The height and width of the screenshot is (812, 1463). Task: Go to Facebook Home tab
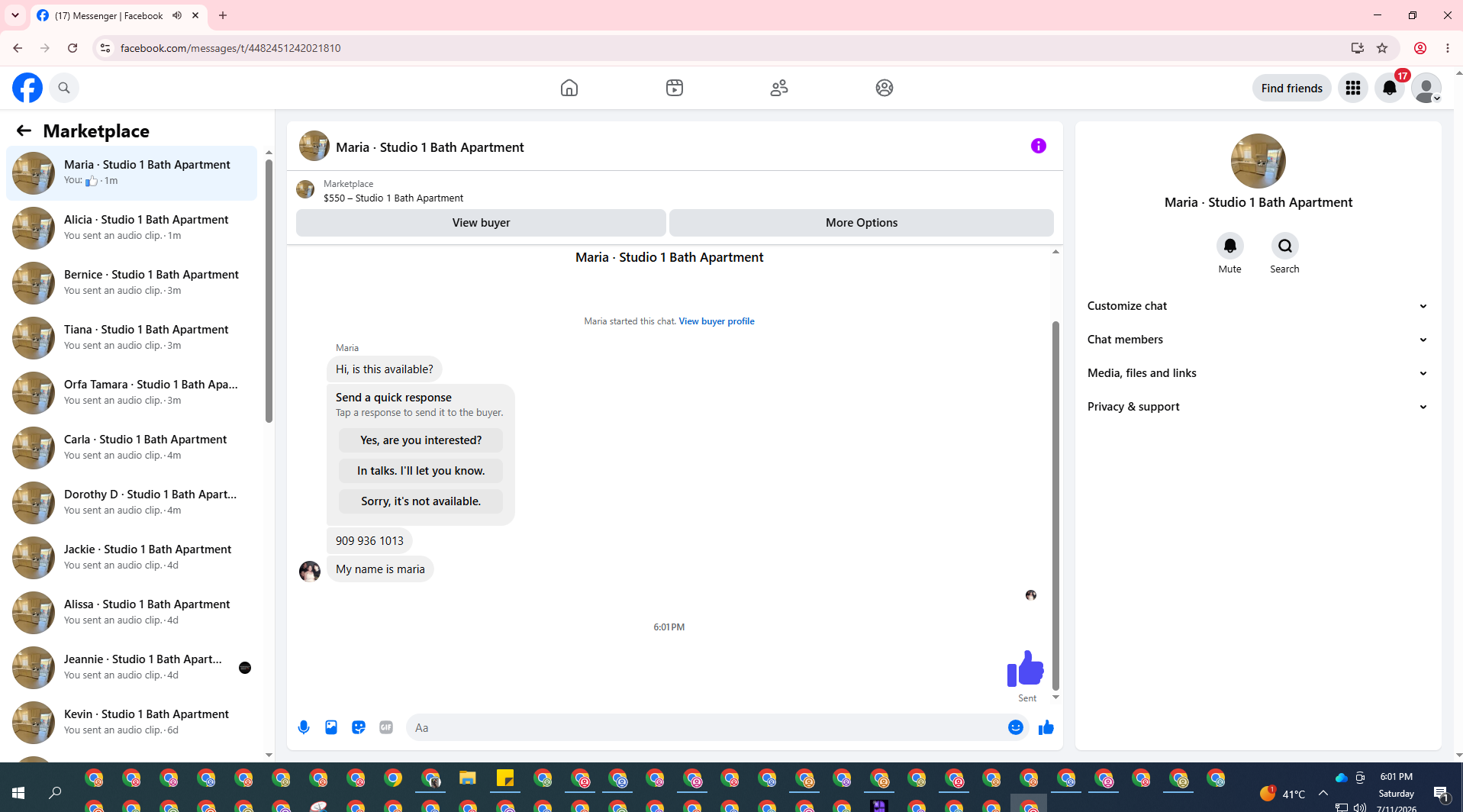569,88
